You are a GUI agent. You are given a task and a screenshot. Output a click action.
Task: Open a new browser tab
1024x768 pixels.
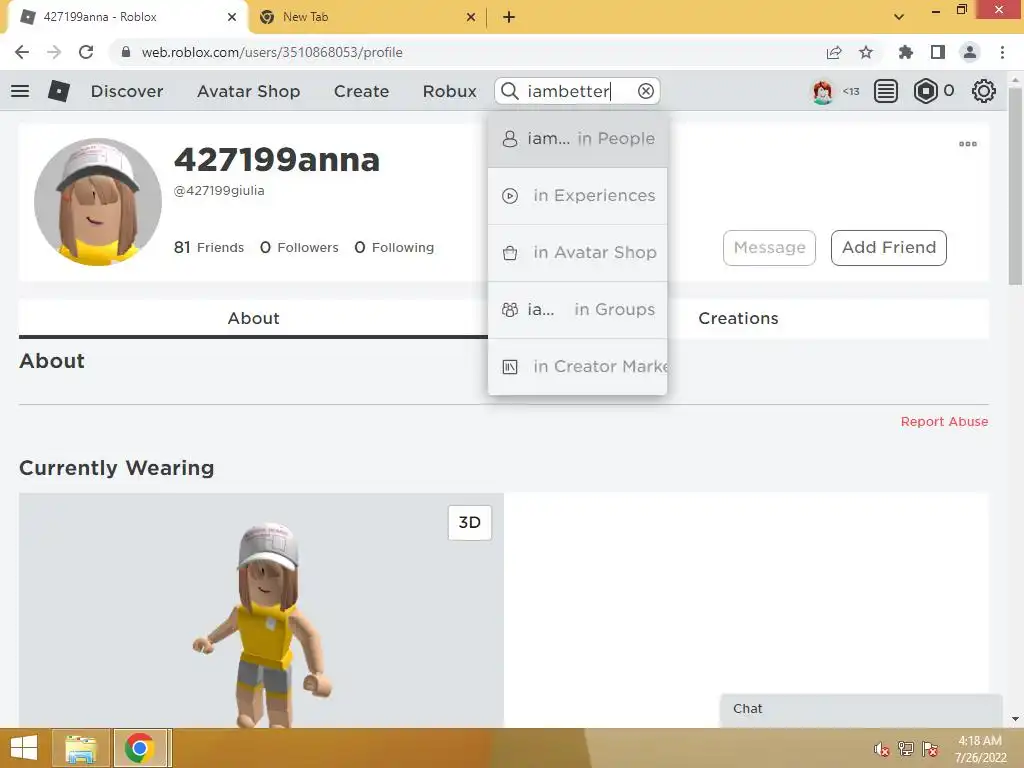tap(509, 17)
